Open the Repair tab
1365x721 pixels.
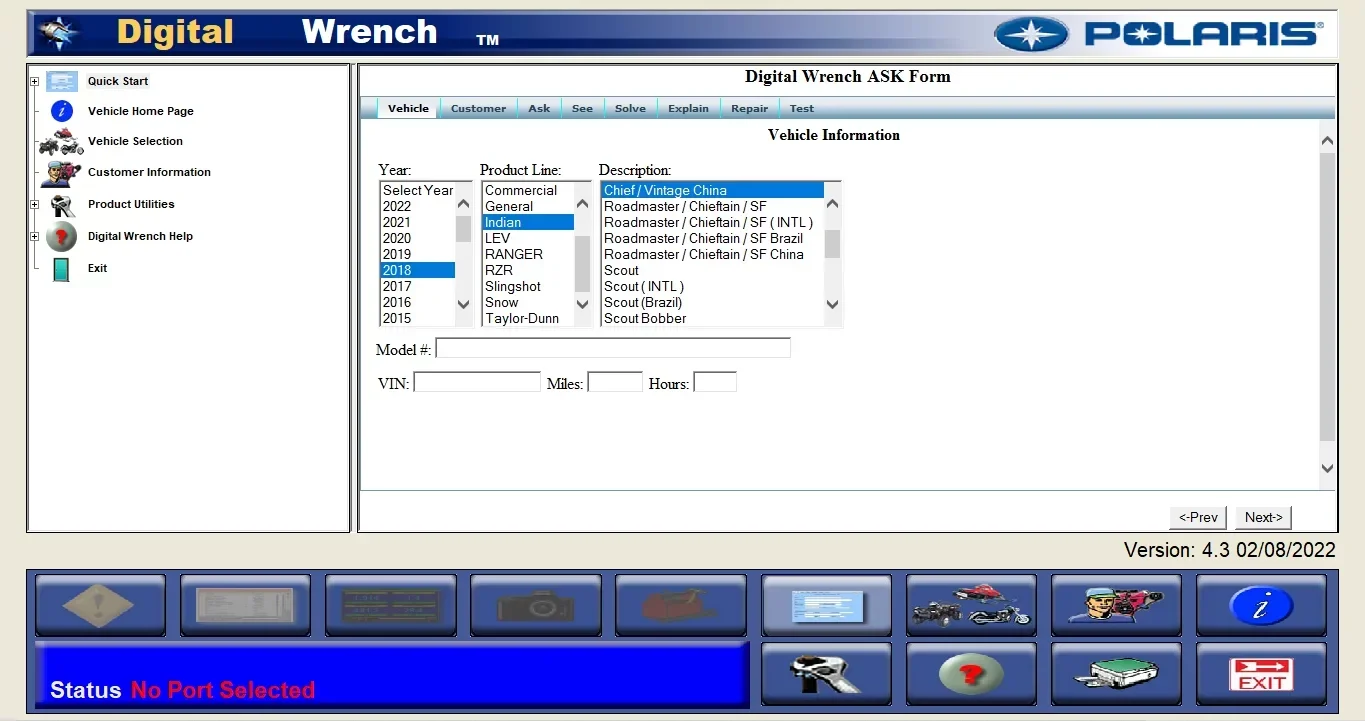(749, 108)
